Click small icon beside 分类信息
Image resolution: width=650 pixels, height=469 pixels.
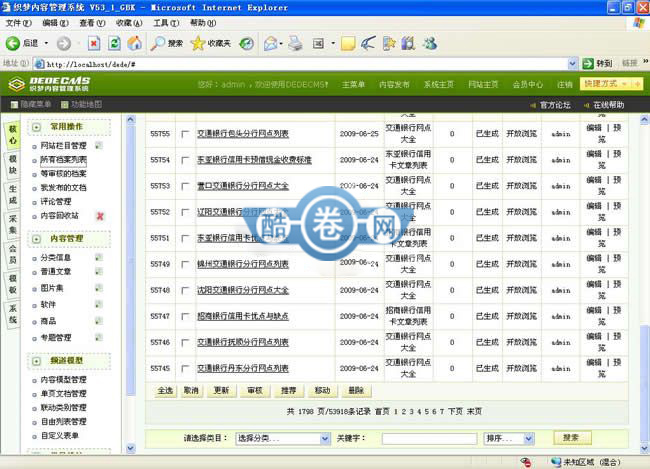click(99, 258)
